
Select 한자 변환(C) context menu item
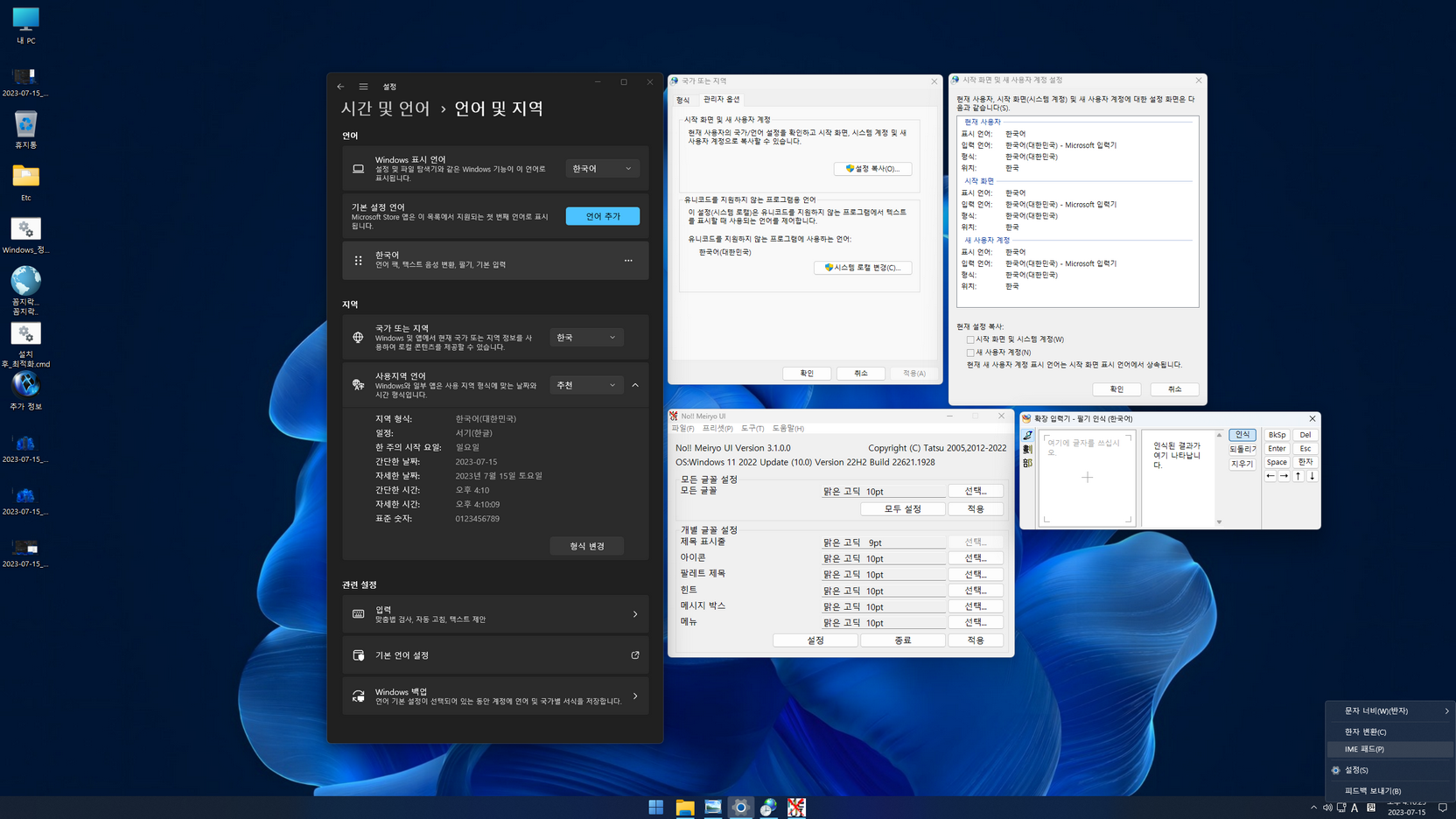click(x=1390, y=731)
